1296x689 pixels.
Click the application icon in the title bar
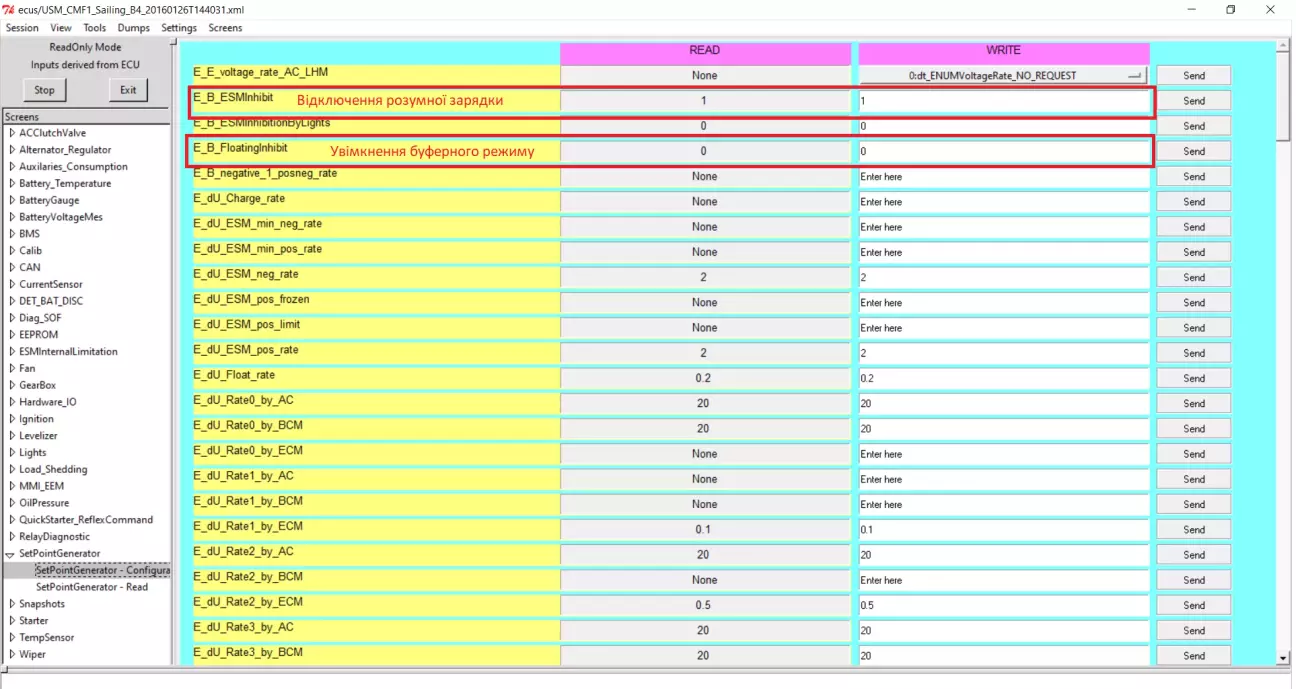tap(9, 9)
